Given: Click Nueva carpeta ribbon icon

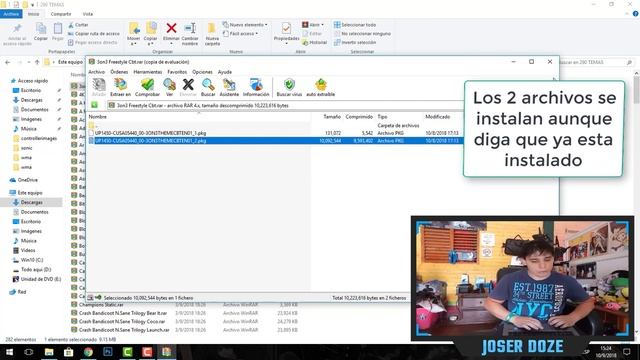Looking at the screenshot, I should click(212, 33).
